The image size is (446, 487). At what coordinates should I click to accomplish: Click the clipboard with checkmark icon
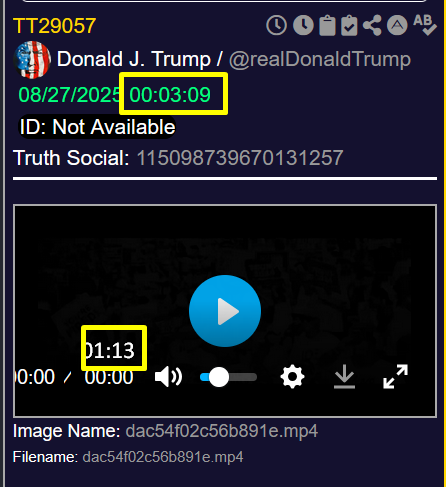pos(349,25)
